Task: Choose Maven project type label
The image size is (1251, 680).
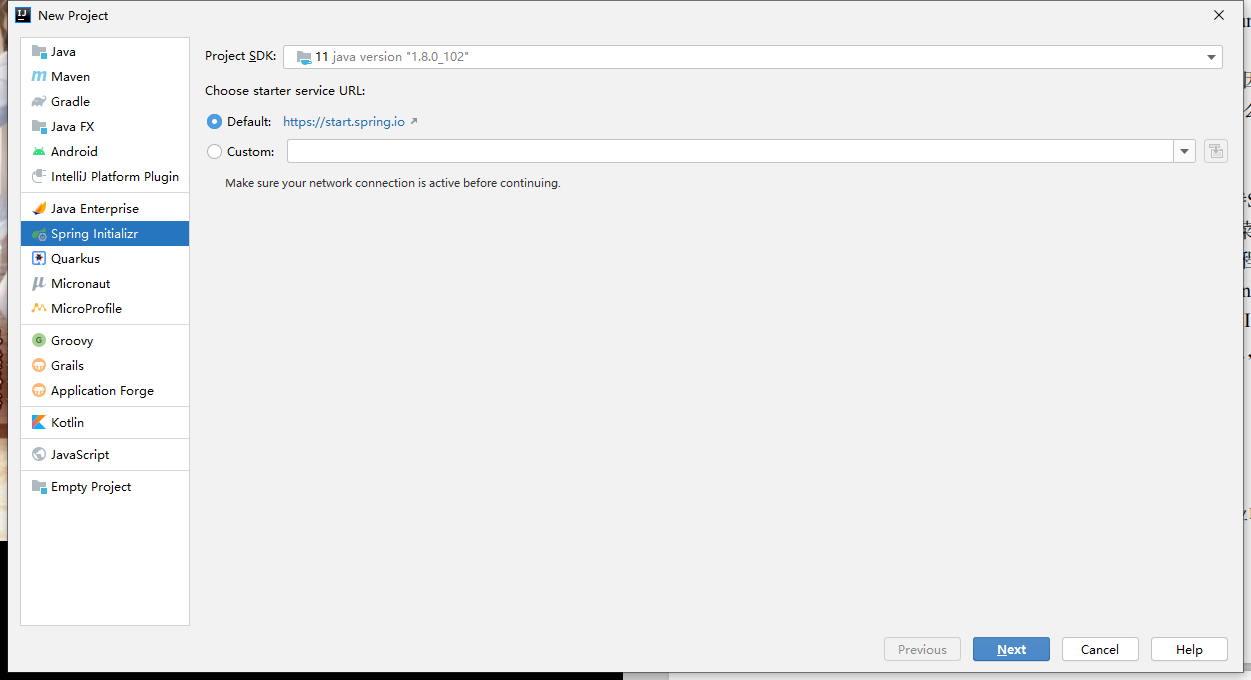Action: (x=70, y=77)
